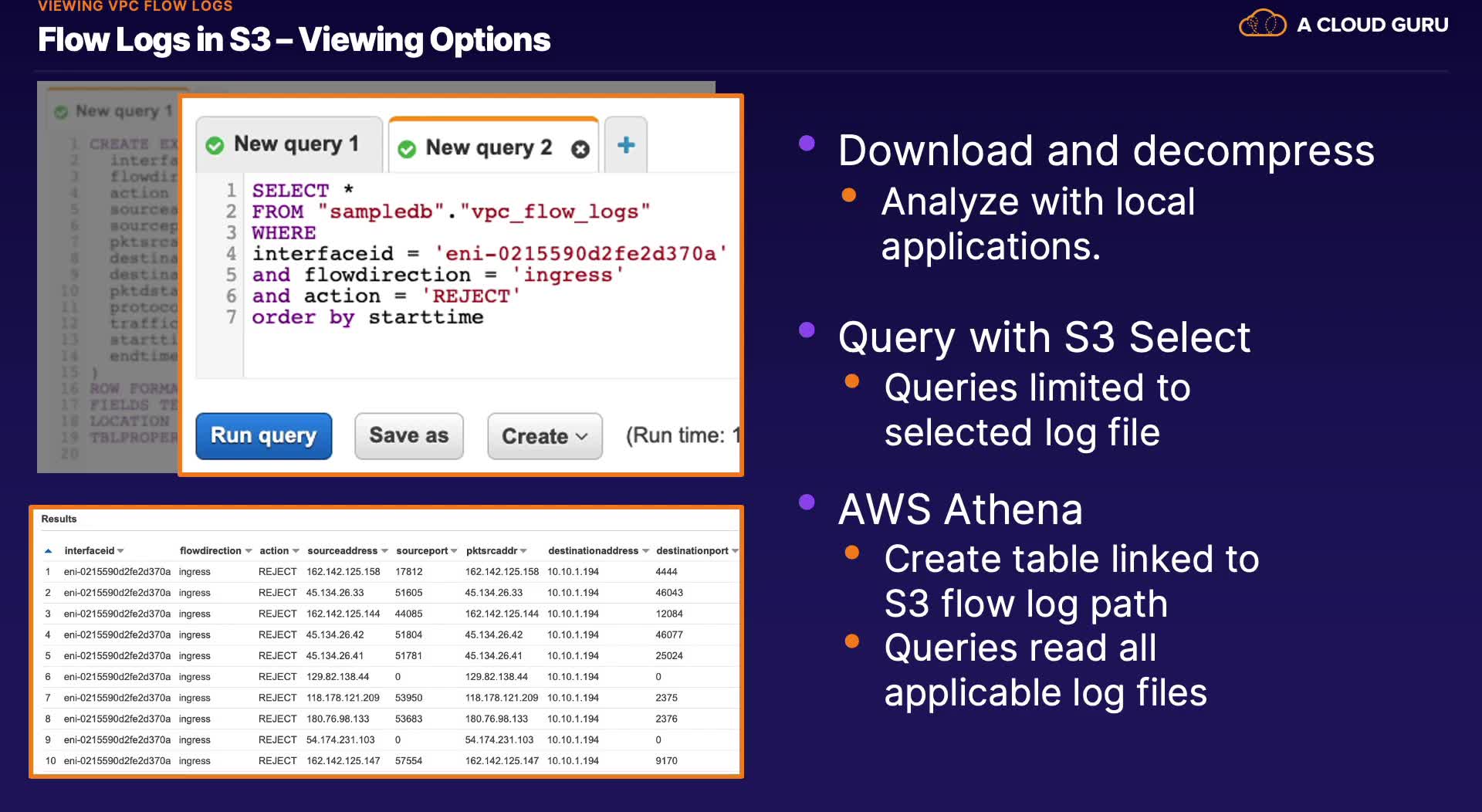Click the action = 'REJECT' condition line
This screenshot has width=1482, height=812.
pyautogui.click(x=387, y=296)
